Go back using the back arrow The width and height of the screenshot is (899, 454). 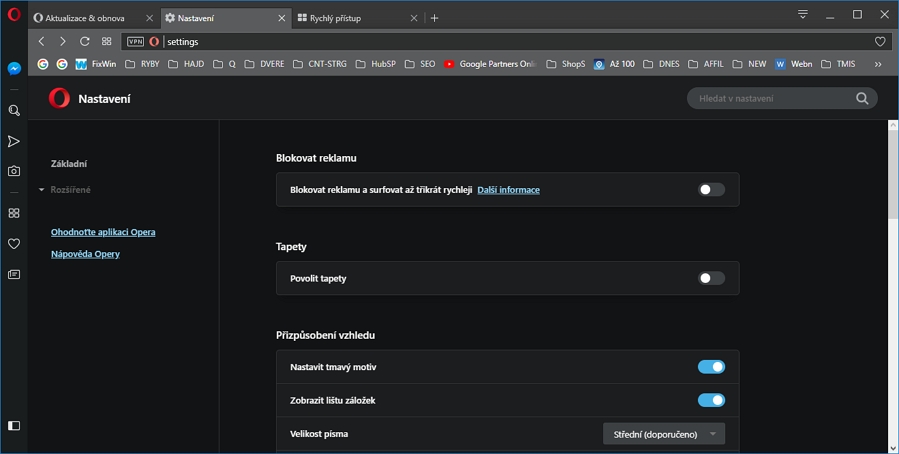[x=41, y=41]
